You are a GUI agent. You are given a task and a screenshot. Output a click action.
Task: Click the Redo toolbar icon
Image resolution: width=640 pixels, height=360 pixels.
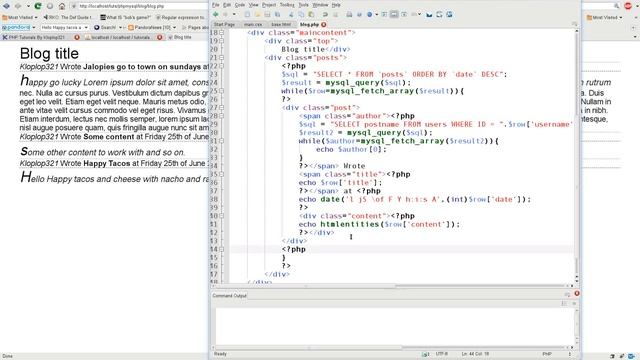(x=335, y=14)
